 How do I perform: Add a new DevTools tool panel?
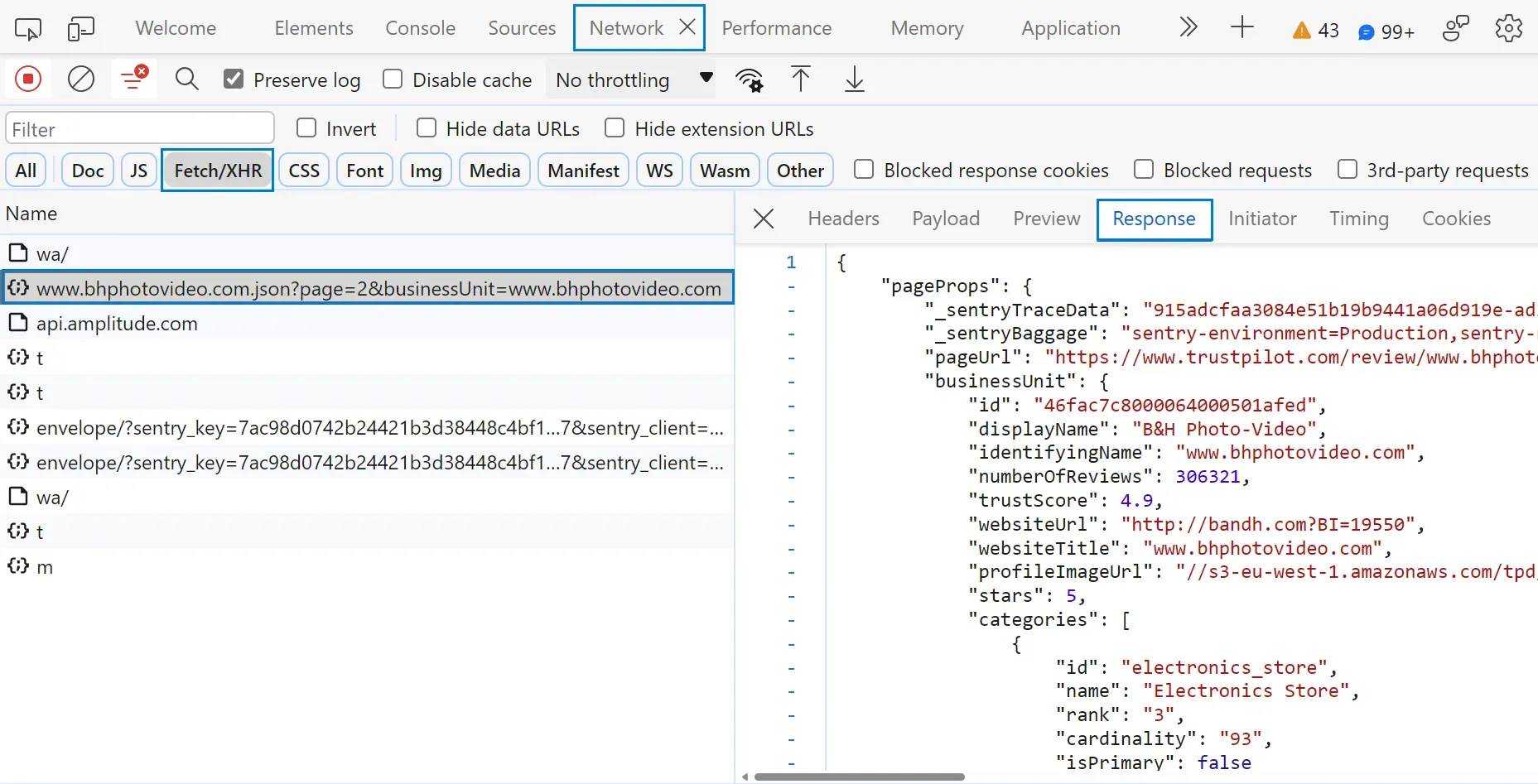[1241, 26]
